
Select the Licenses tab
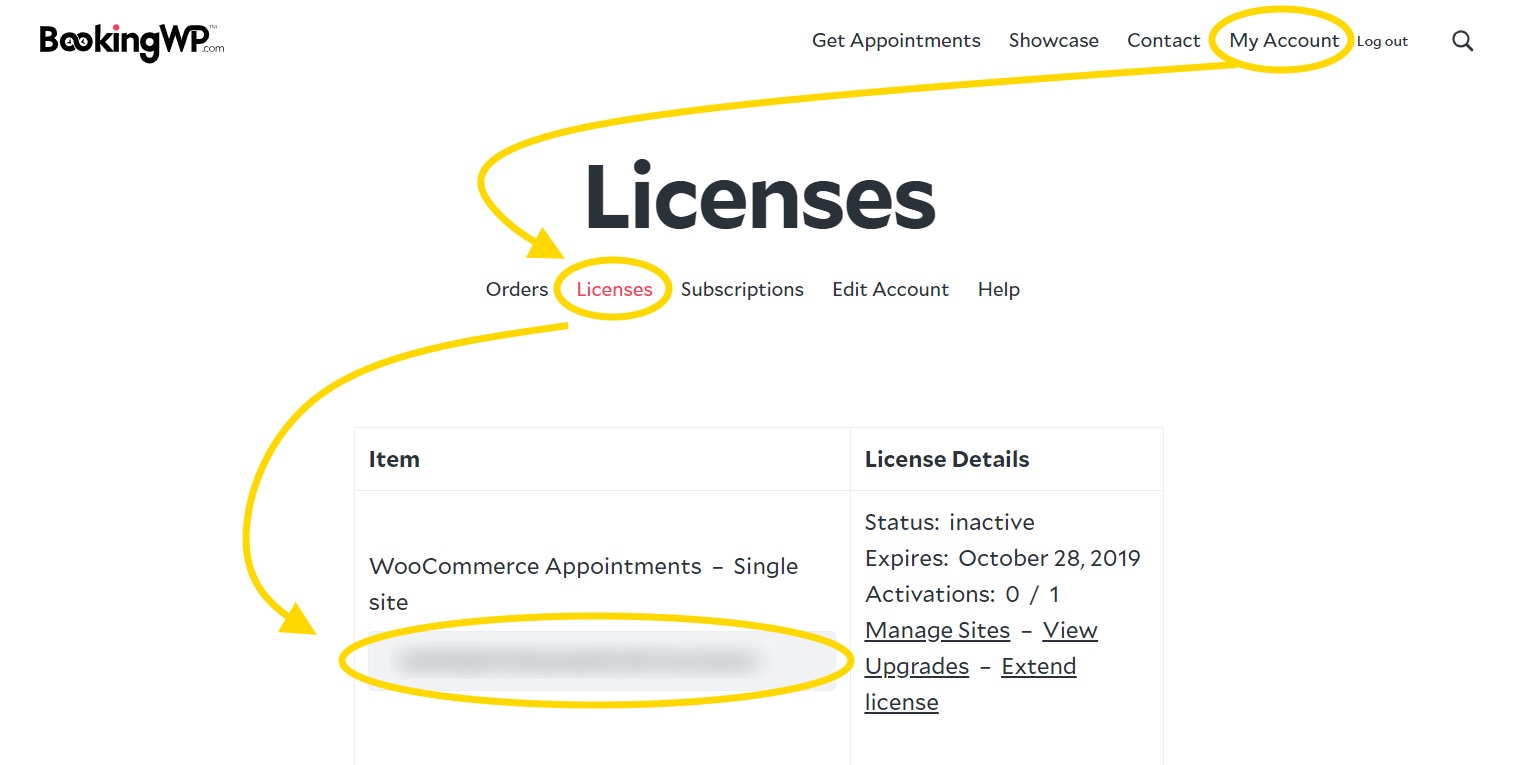tap(612, 289)
